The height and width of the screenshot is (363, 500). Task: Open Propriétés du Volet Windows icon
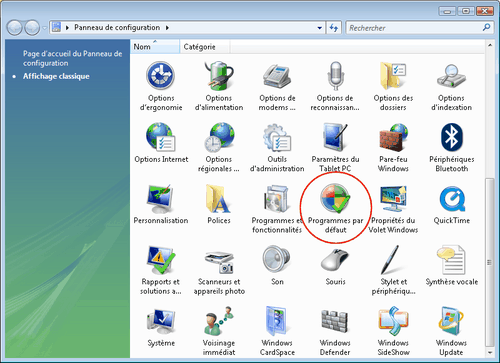click(393, 199)
